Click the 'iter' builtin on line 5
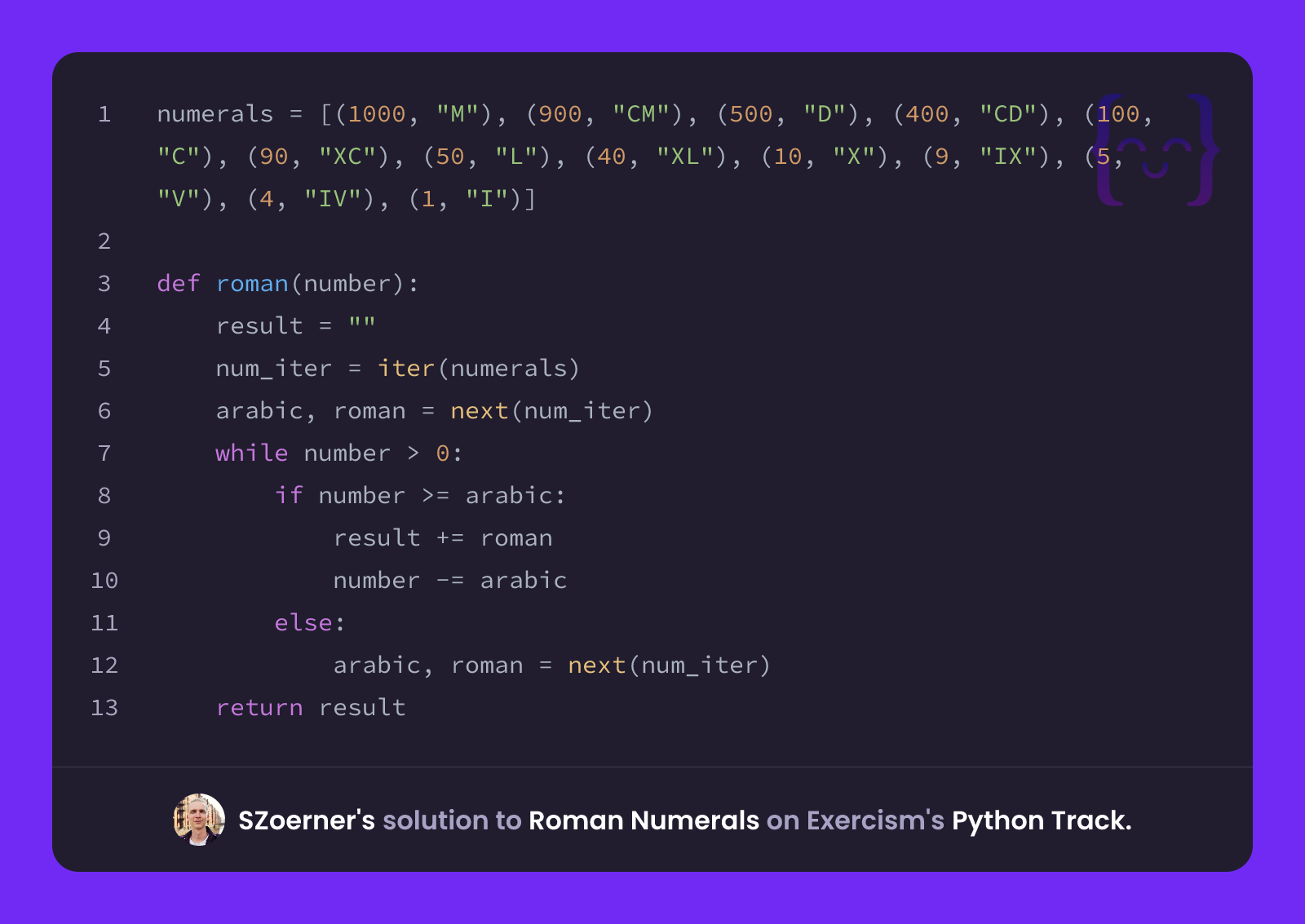Image resolution: width=1305 pixels, height=924 pixels. (406, 368)
